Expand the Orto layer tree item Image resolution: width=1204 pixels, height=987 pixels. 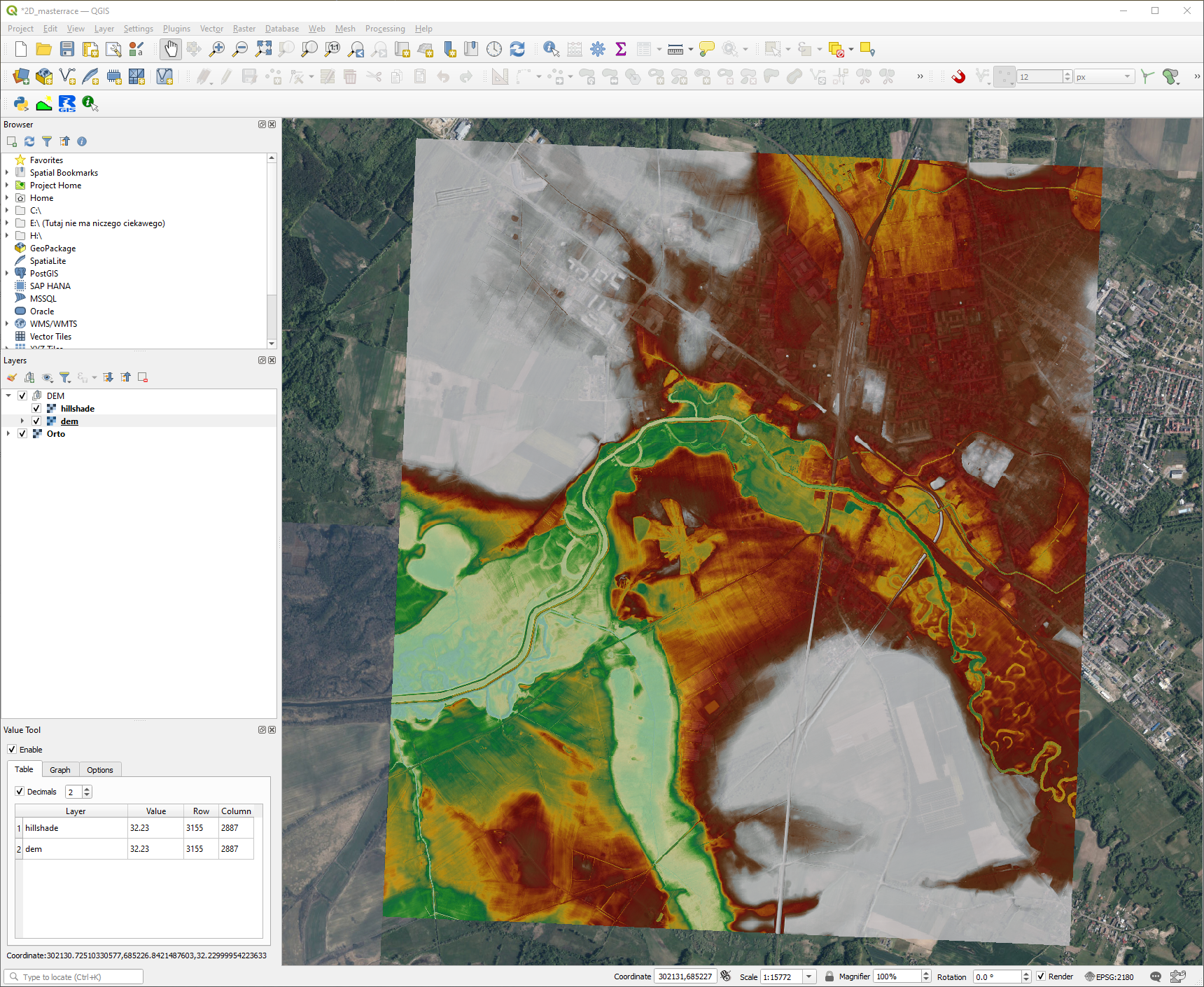pyautogui.click(x=8, y=434)
